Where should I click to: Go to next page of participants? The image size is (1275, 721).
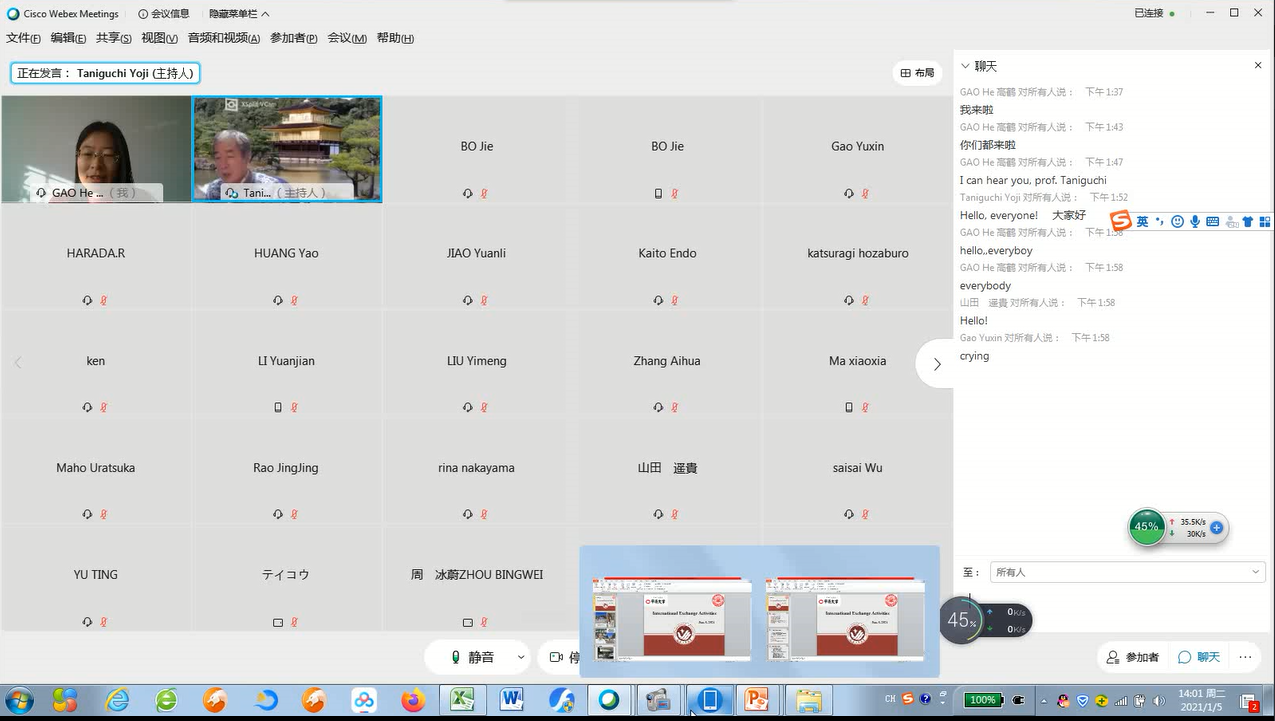936,365
